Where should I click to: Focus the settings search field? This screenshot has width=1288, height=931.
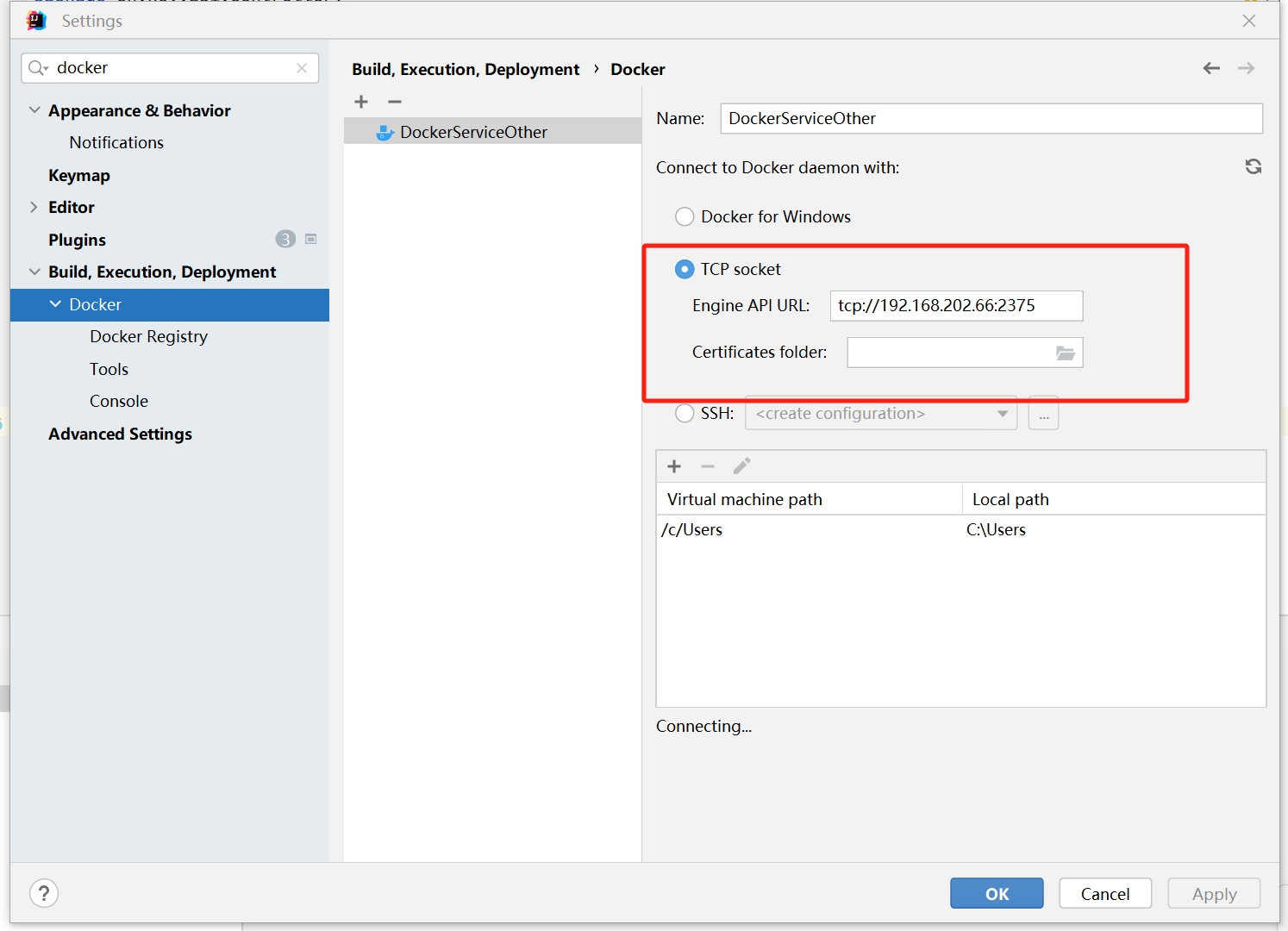coord(170,68)
